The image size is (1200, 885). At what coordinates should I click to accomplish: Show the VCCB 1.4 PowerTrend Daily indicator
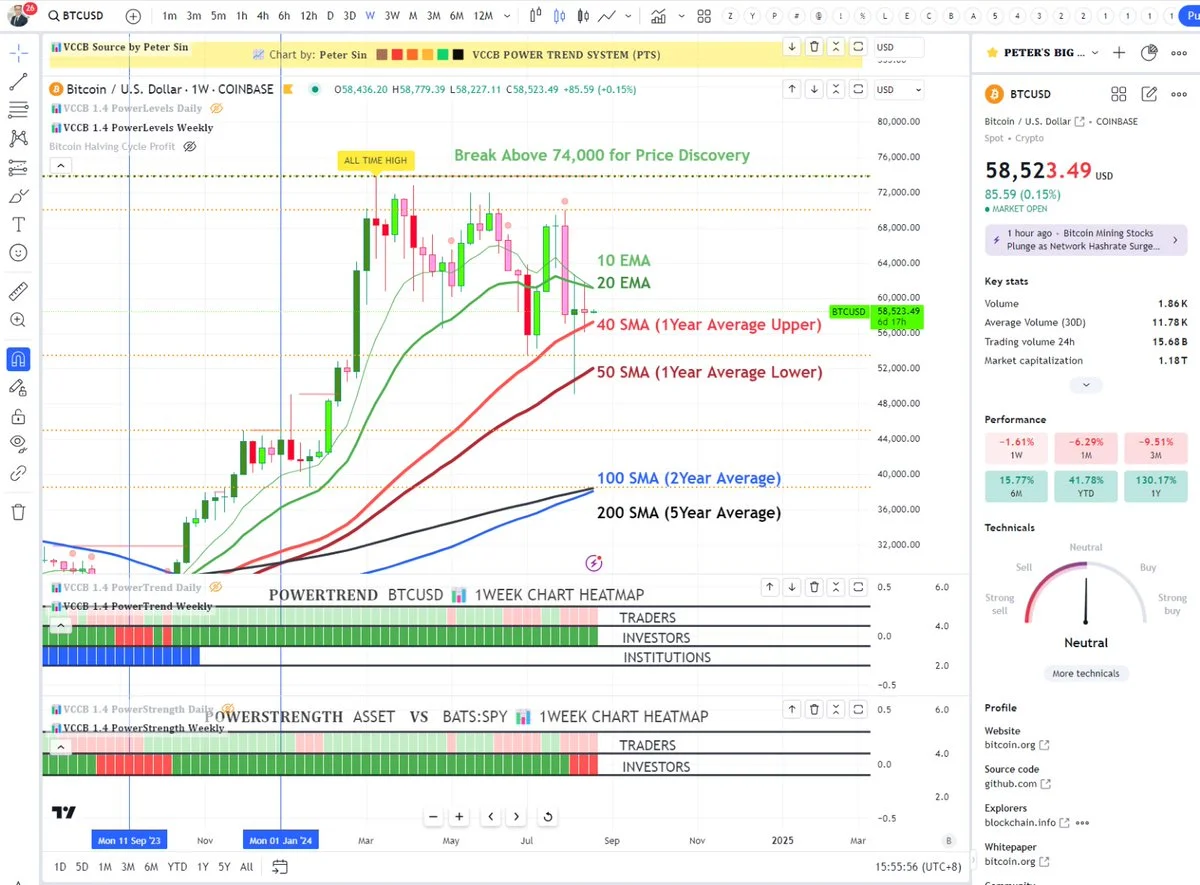(x=217, y=588)
